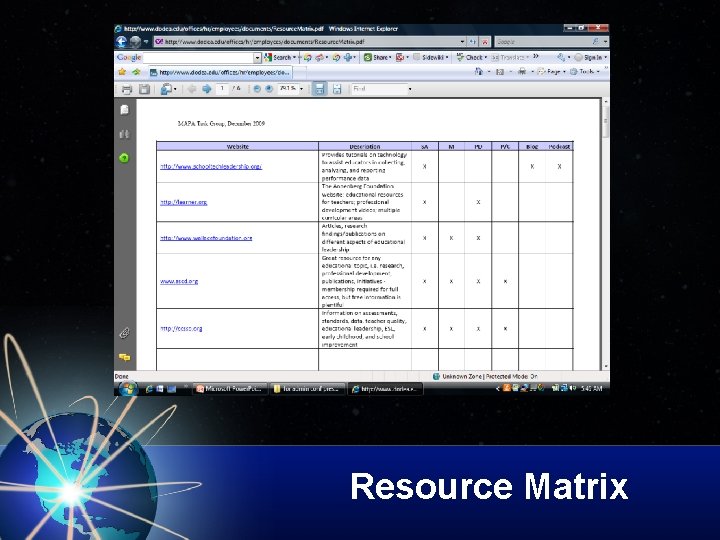This screenshot has width=720, height=540.
Task: Select the browser tab showing dodea.edu
Action: 221,73
